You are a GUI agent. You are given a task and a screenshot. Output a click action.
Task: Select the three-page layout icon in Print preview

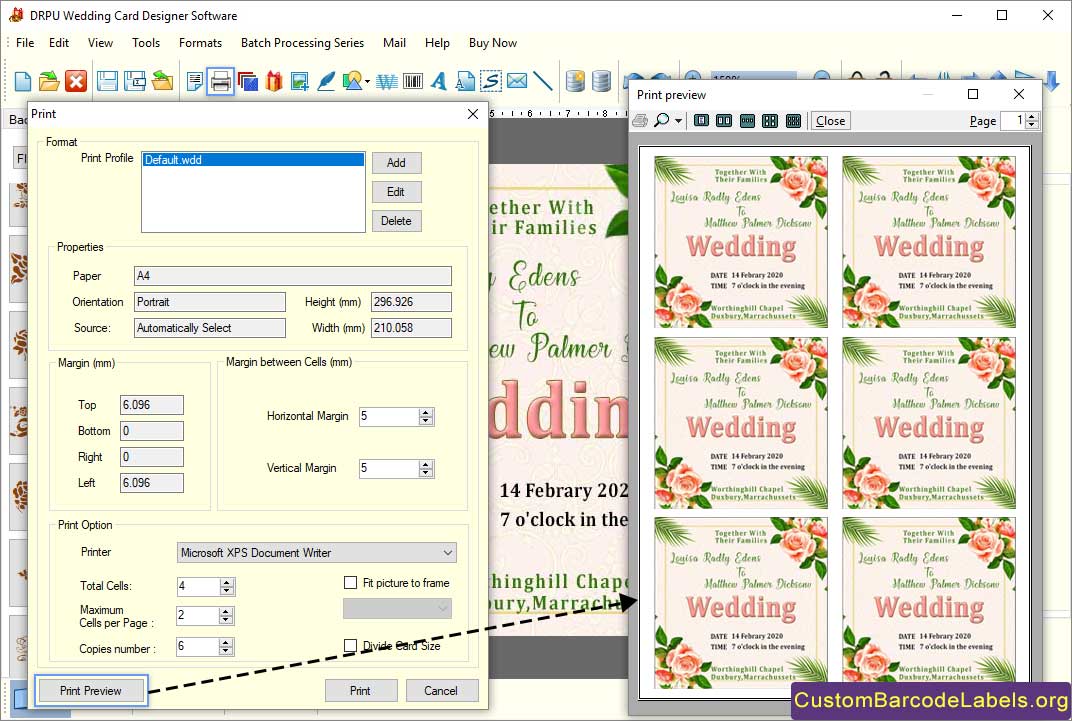point(747,121)
